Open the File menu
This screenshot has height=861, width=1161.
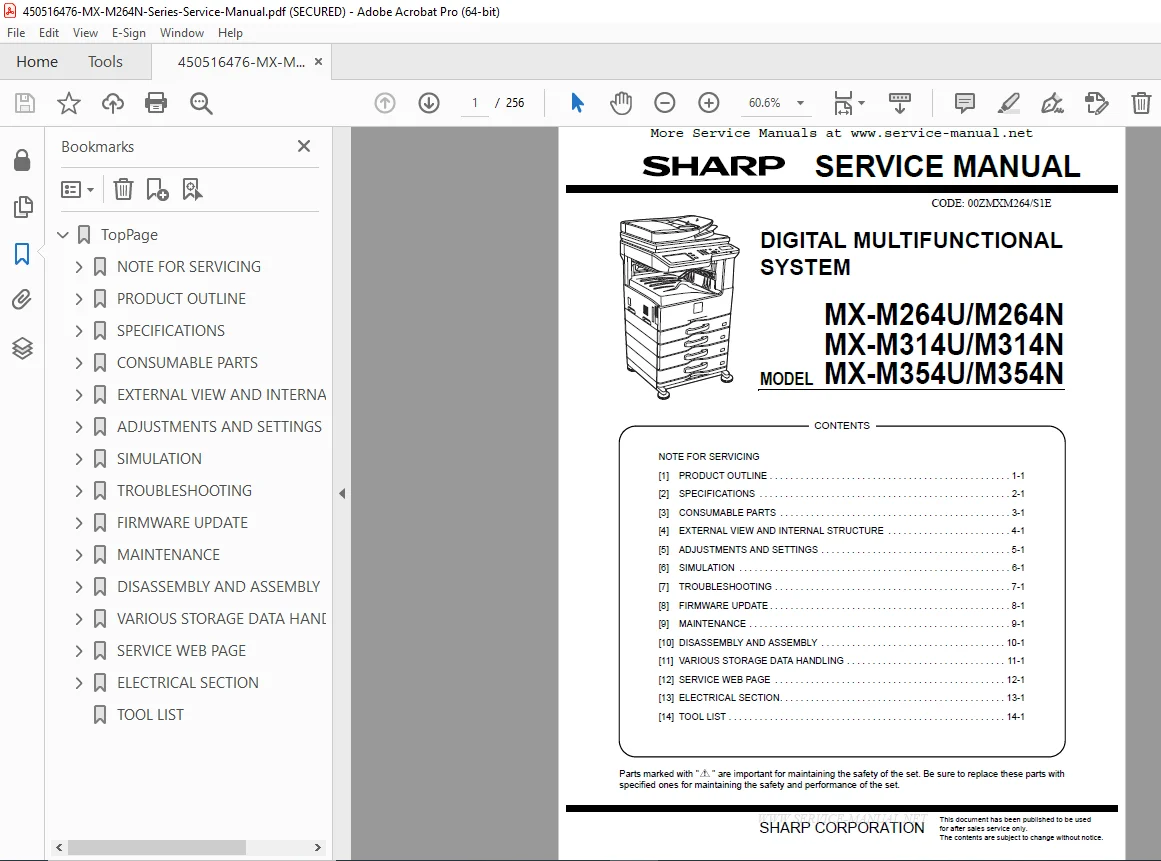tap(16, 33)
